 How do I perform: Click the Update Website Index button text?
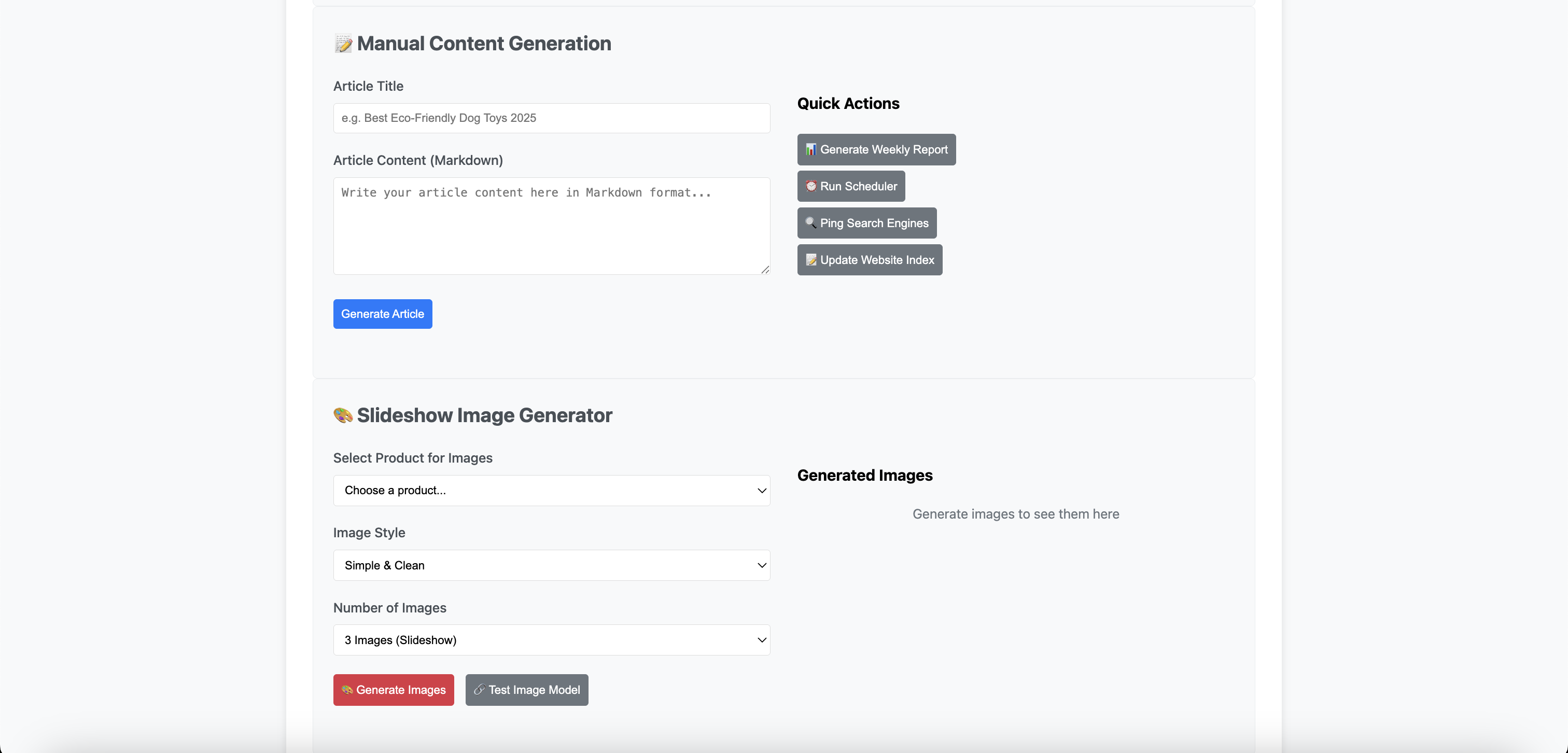(876, 260)
